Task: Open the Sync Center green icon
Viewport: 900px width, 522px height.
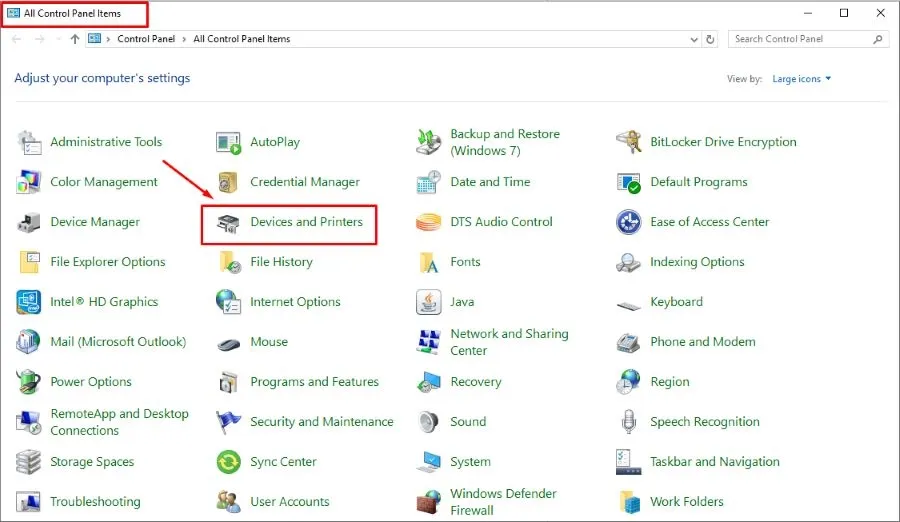Action: (229, 462)
